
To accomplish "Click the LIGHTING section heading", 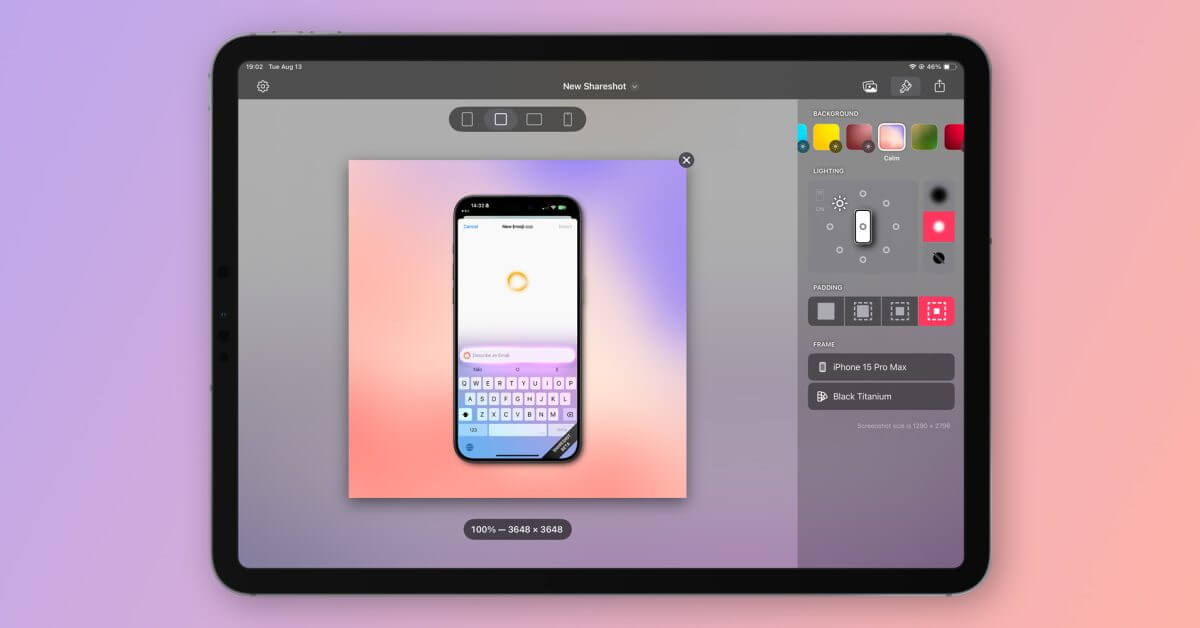I will [828, 171].
